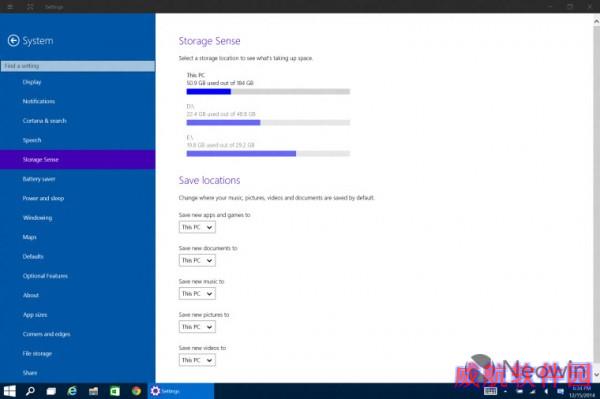This screenshot has width=600, height=399.
Task: Open Google Chrome from the taskbar
Action: pos(136,391)
